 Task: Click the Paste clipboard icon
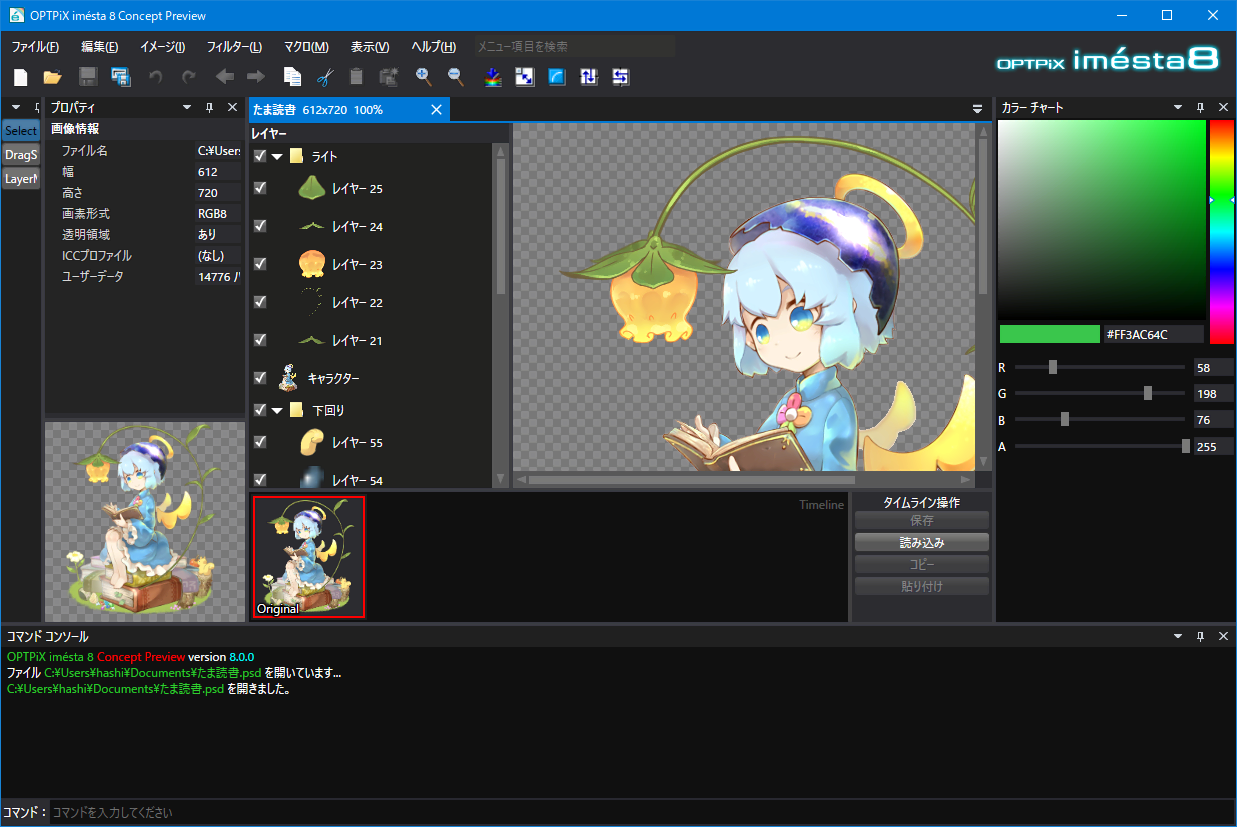[x=356, y=77]
